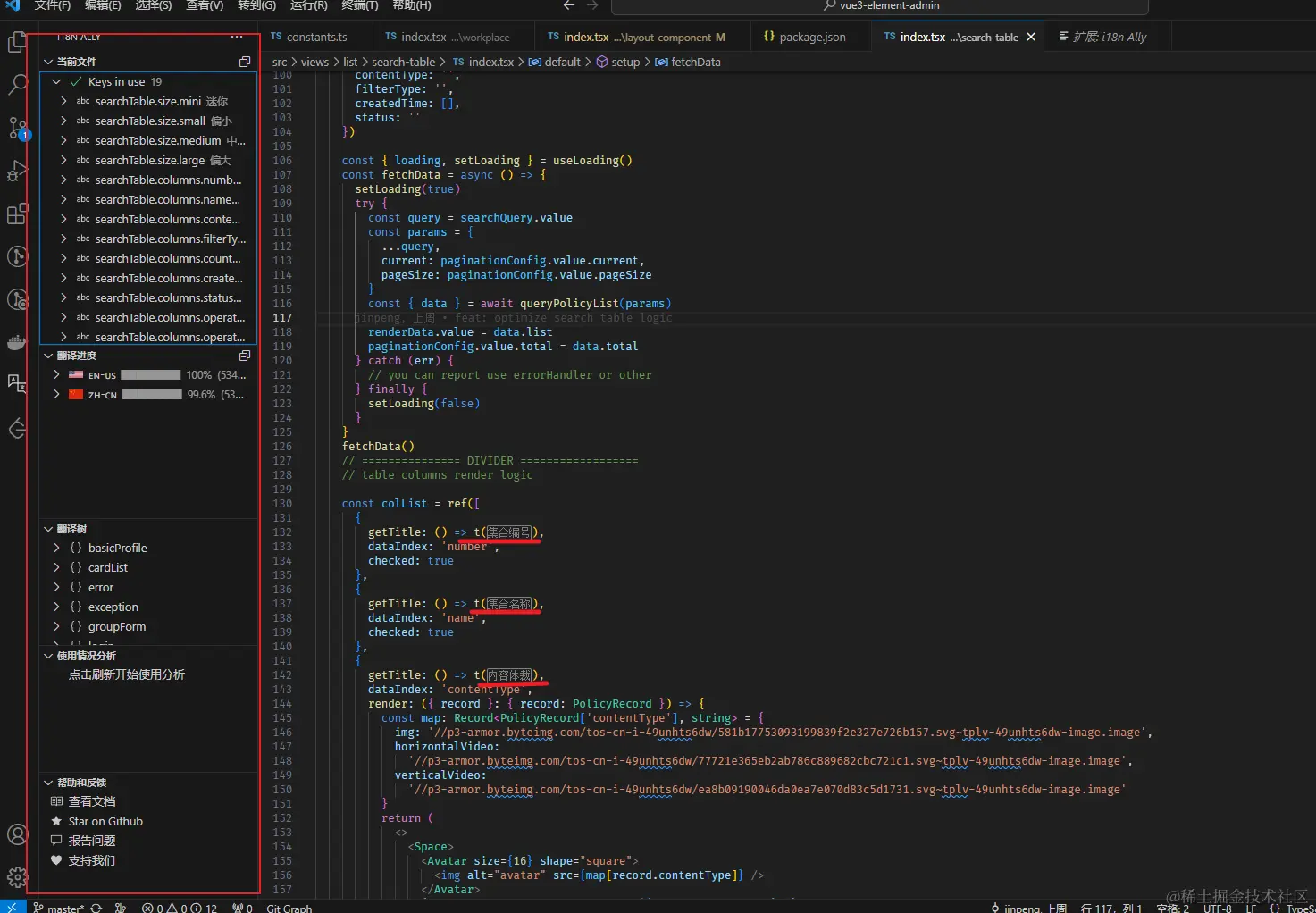Expand the EN-US translation progress row
Image resolution: width=1316 pixels, height=913 pixels.
56,375
